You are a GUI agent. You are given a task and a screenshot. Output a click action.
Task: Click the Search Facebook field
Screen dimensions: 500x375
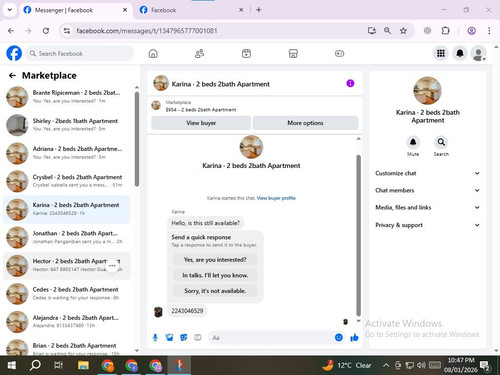80,53
